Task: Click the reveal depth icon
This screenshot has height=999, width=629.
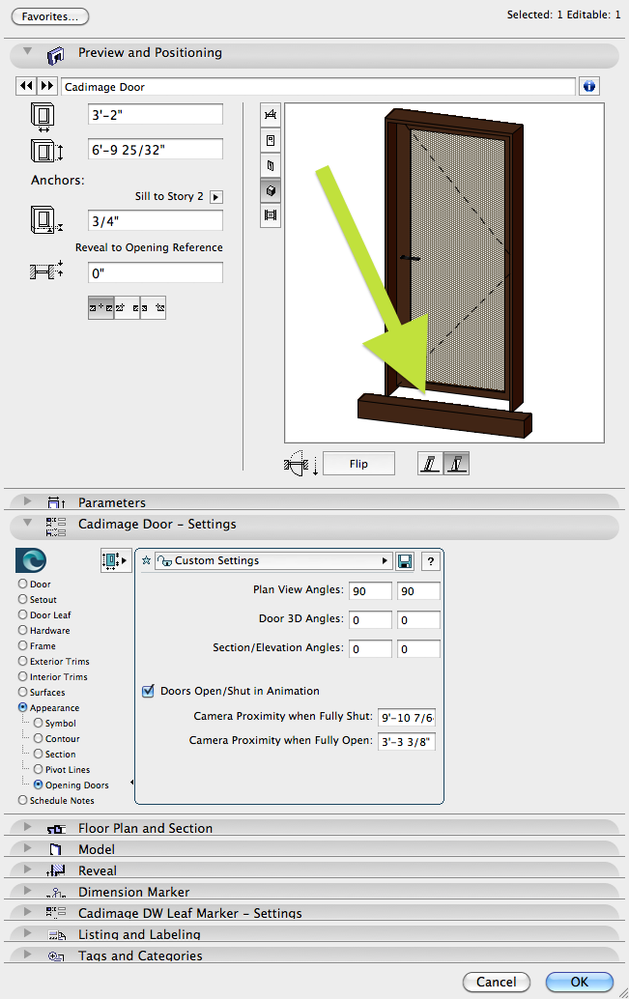Action: [x=47, y=271]
